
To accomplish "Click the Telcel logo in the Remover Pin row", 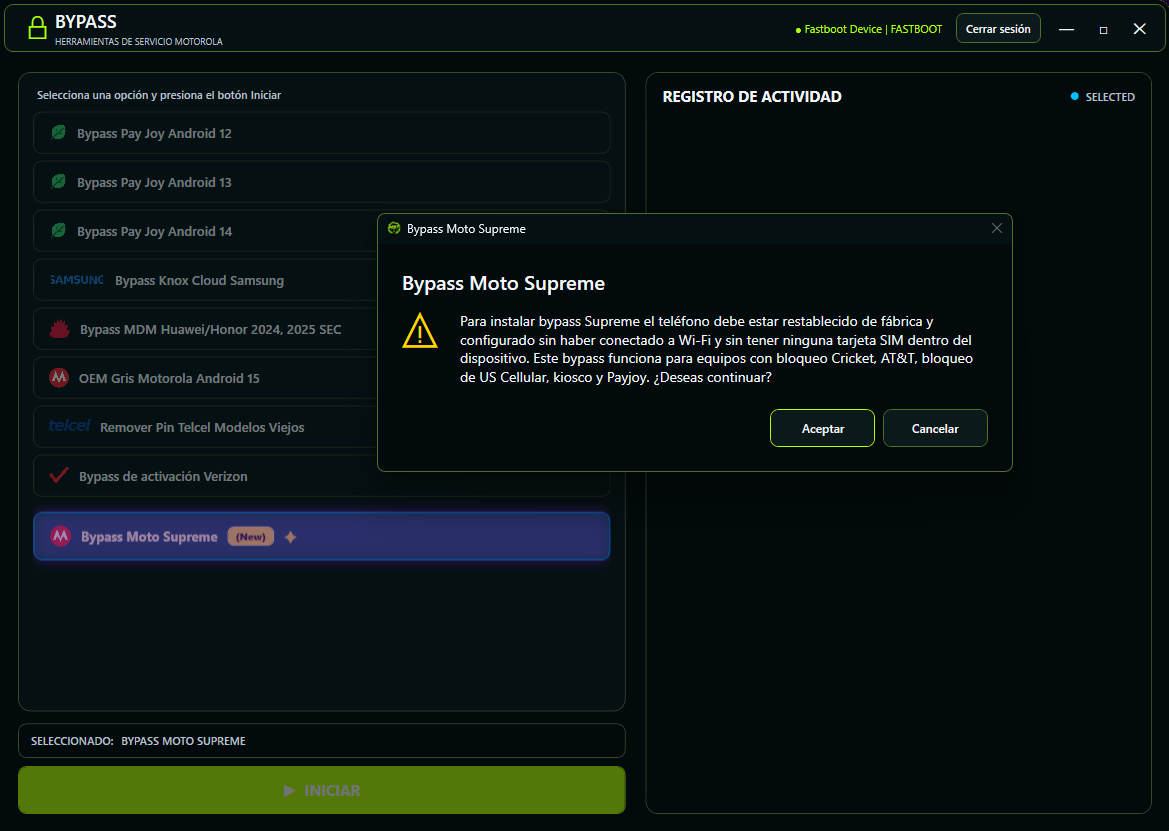I will (69, 426).
